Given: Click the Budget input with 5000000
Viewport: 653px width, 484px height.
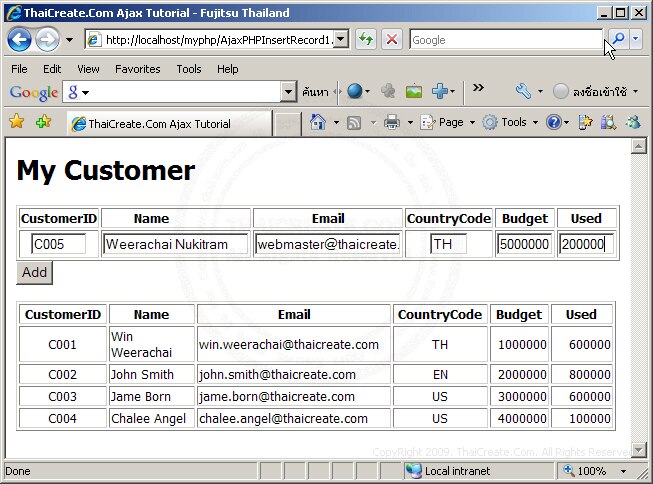Looking at the screenshot, I should point(524,244).
